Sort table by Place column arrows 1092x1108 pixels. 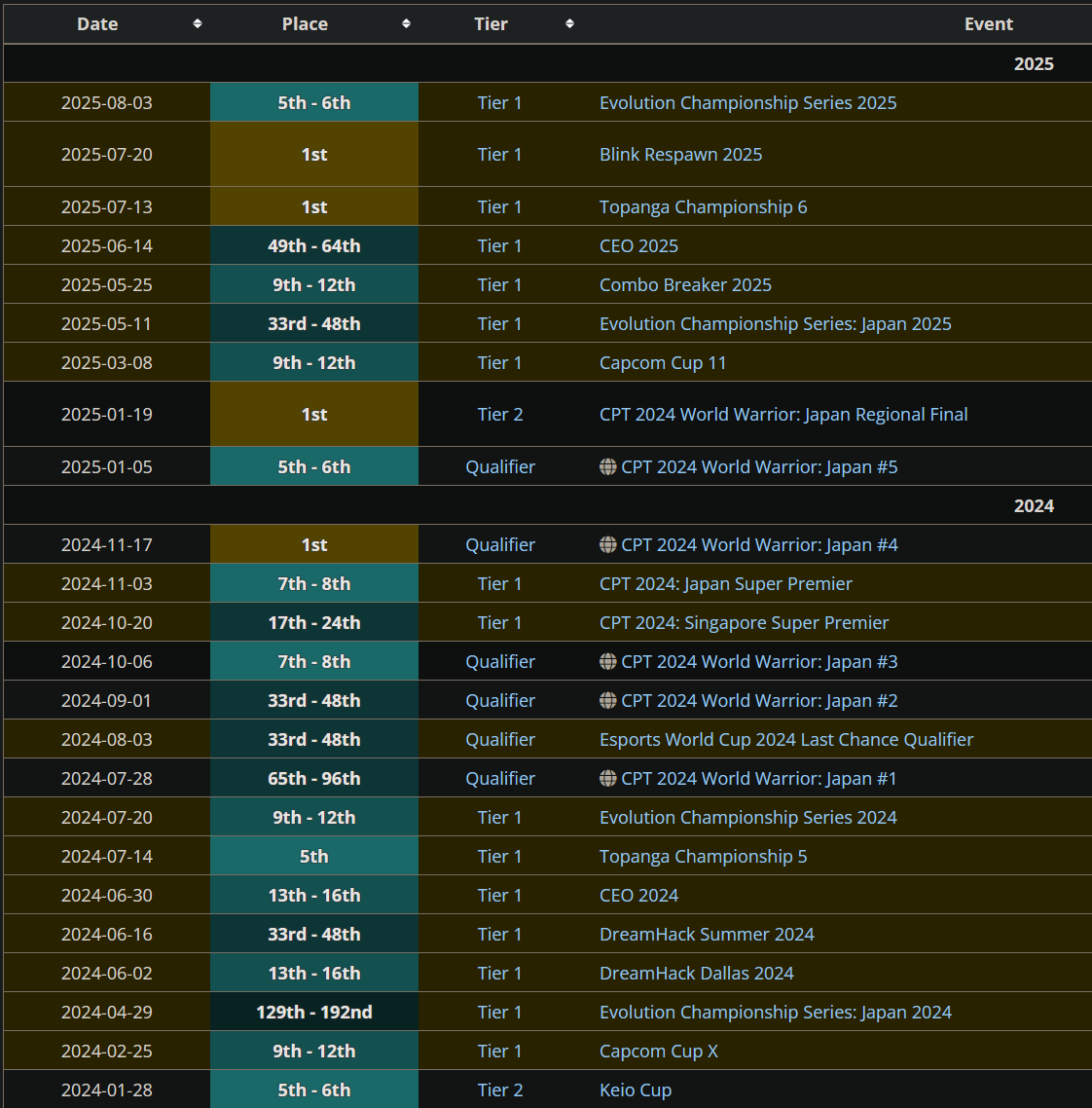406,24
